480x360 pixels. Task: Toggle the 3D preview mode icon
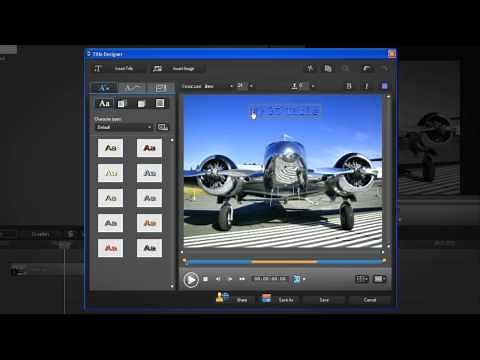296,279
